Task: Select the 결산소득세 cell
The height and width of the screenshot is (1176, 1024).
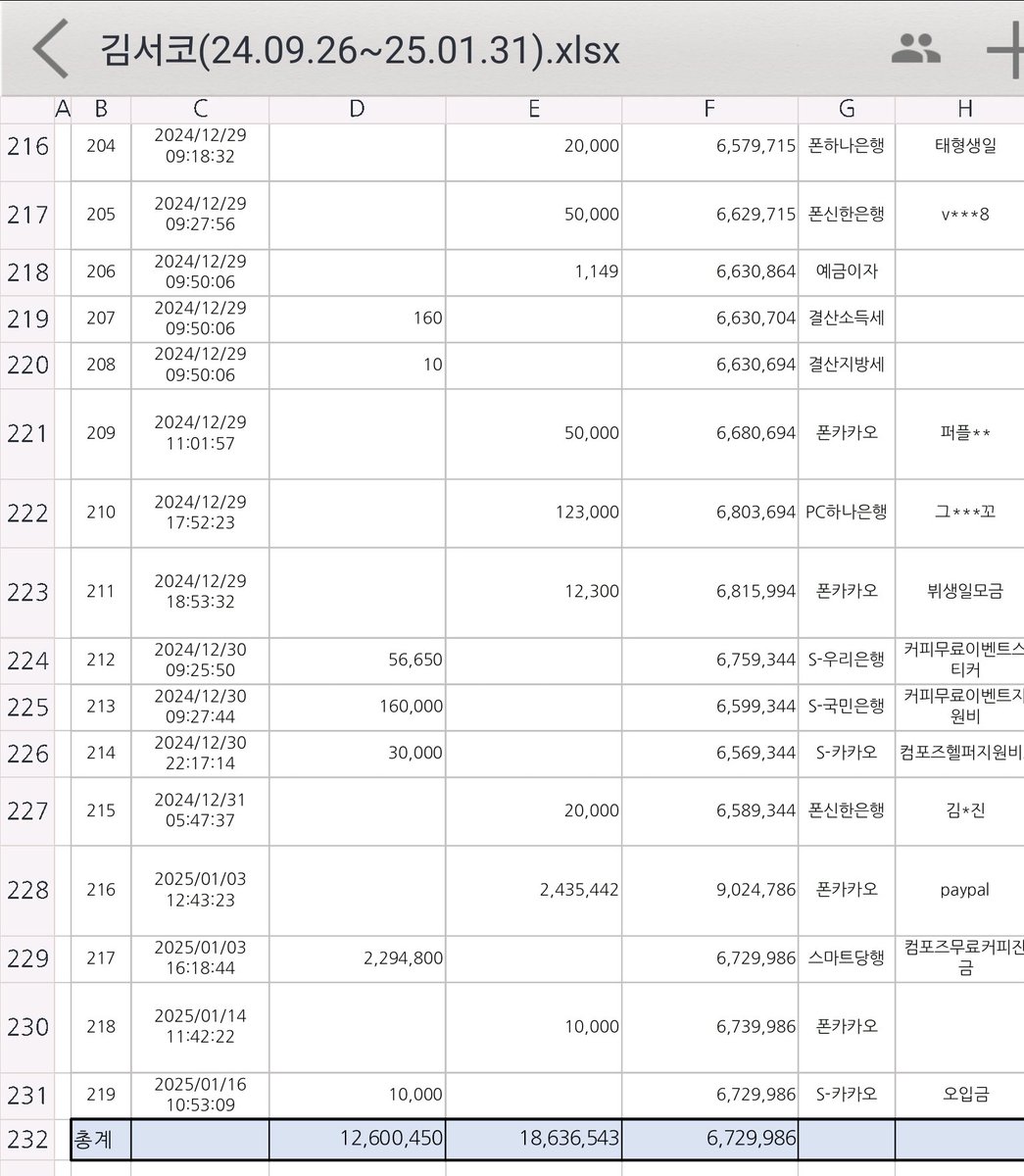Action: [847, 318]
